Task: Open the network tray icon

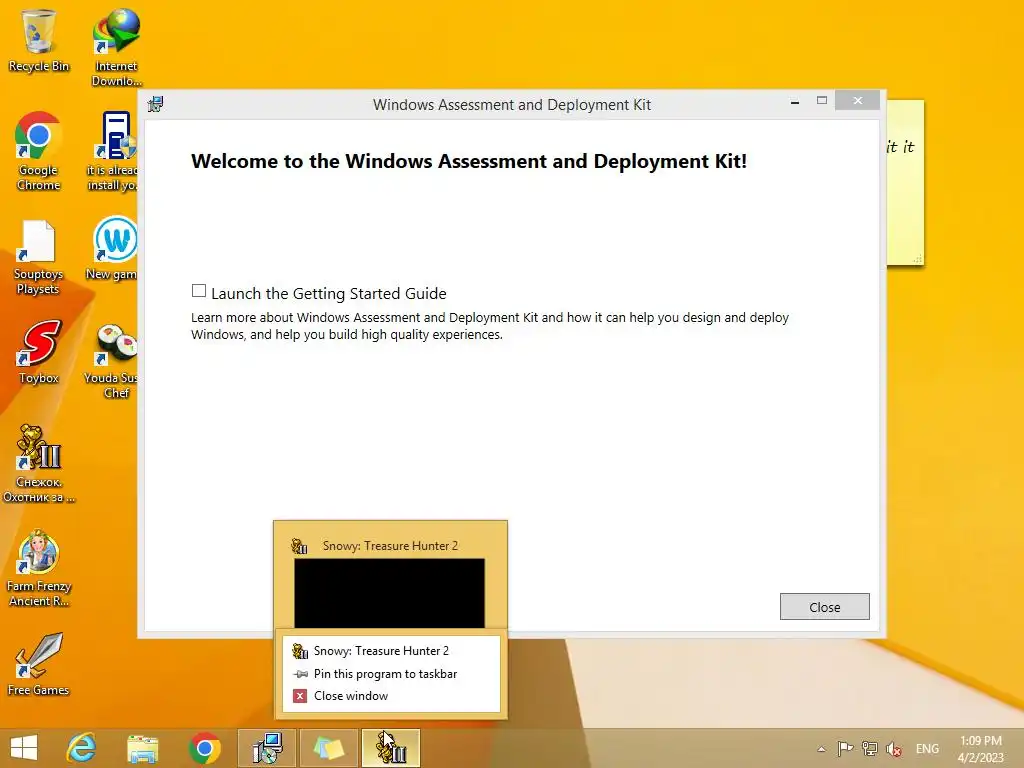Action: click(869, 748)
